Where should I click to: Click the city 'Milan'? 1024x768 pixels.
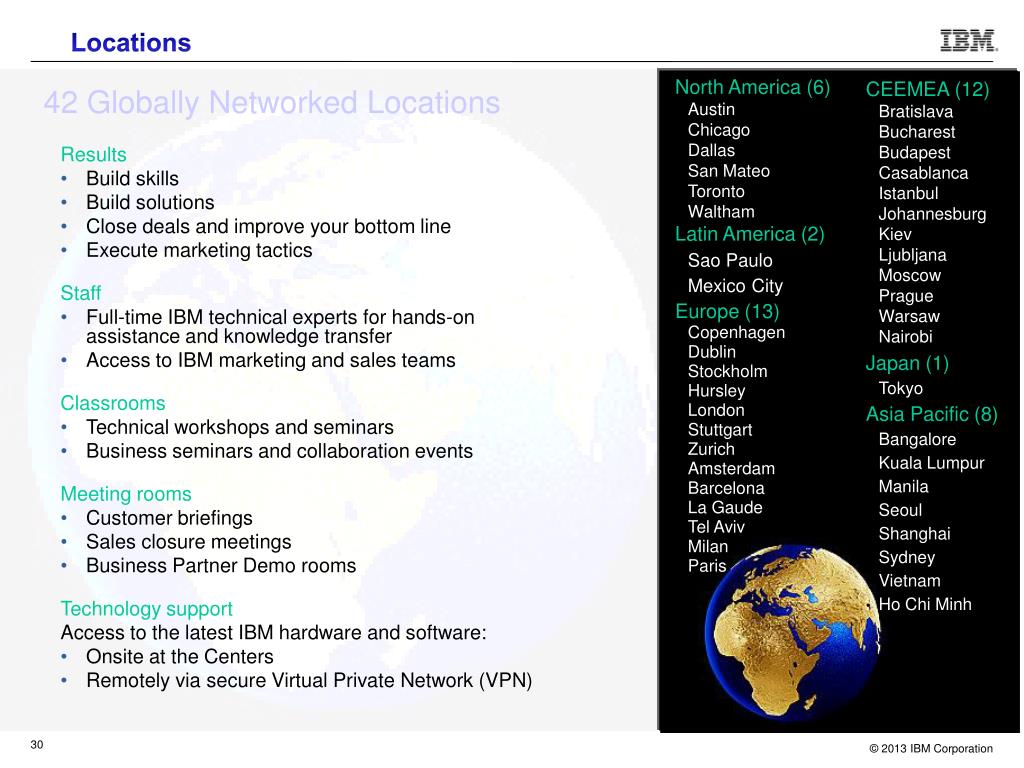[x=708, y=547]
